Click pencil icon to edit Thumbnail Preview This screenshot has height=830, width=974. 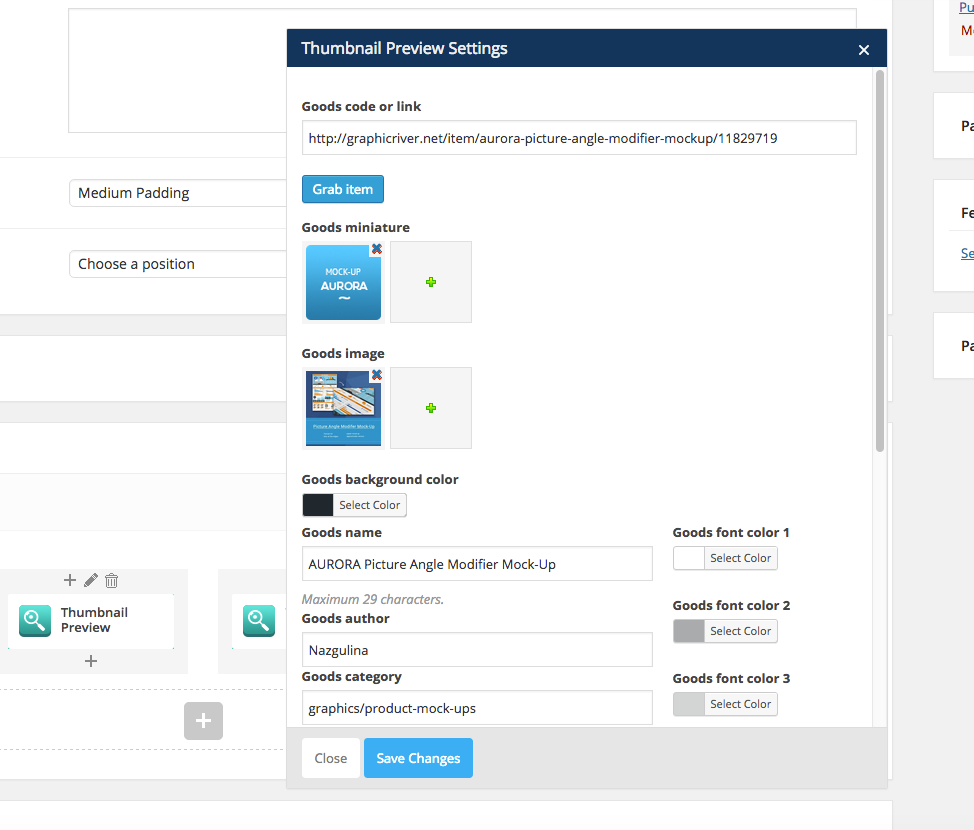91,580
